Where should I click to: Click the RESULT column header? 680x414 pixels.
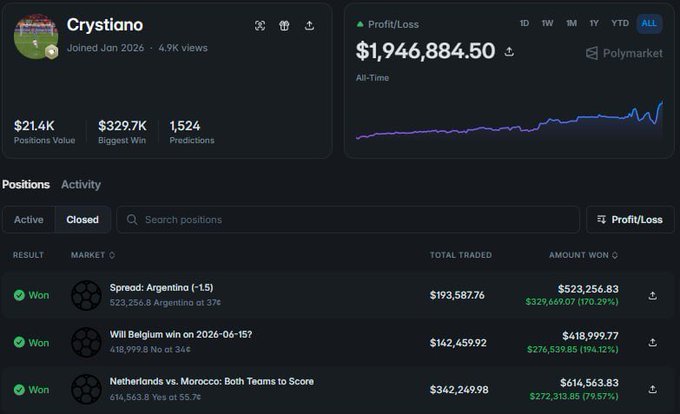[28, 255]
